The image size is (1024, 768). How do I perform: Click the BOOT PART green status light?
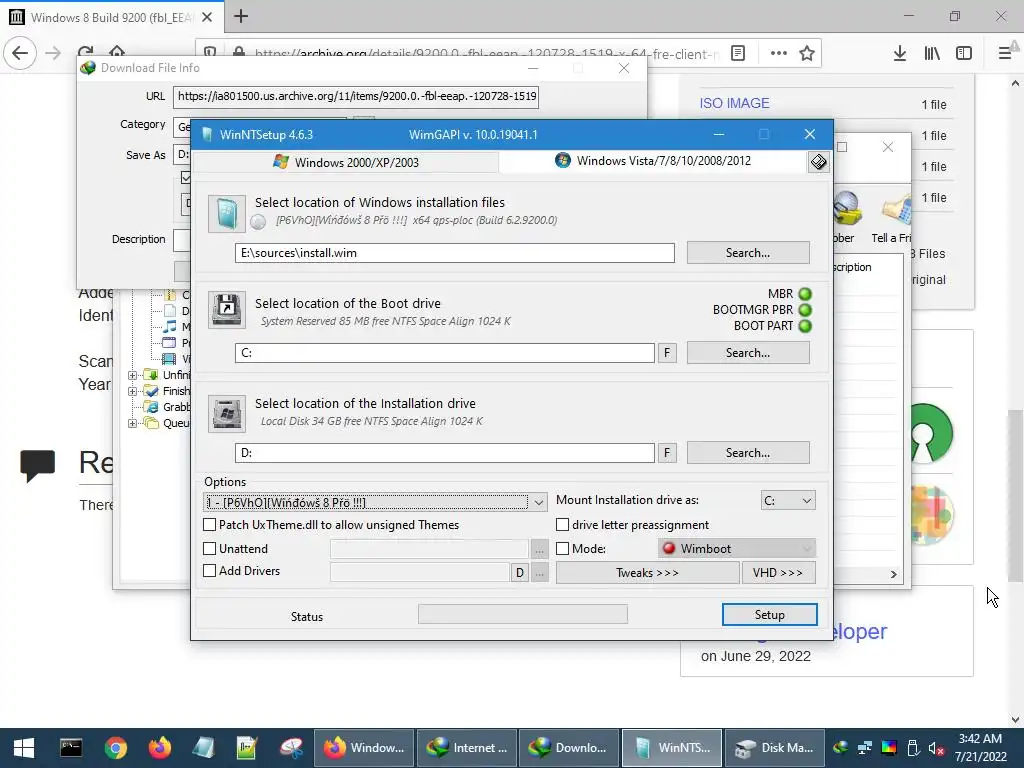point(805,326)
